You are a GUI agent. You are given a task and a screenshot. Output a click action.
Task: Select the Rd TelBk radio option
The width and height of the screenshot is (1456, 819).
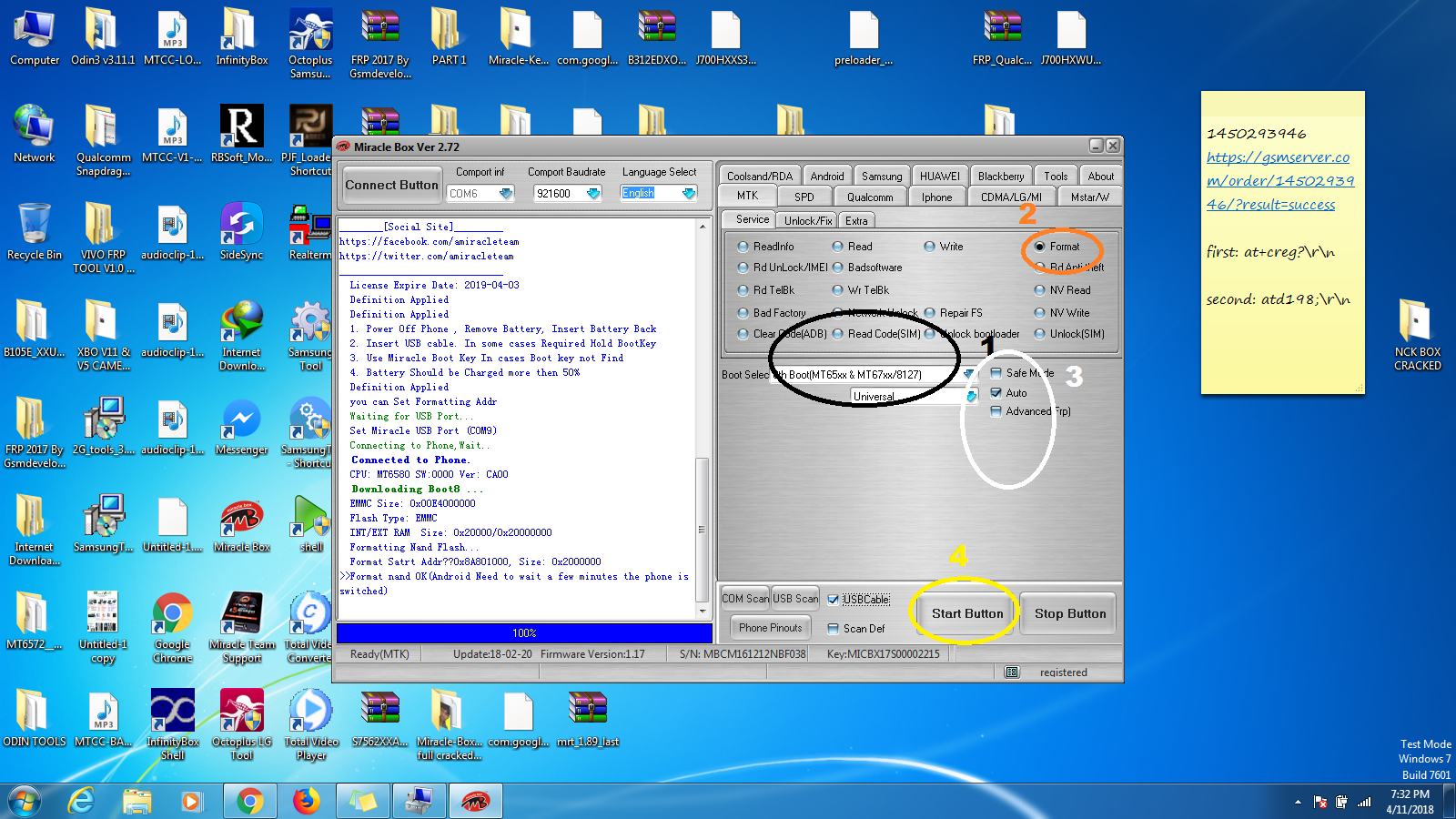click(765, 290)
